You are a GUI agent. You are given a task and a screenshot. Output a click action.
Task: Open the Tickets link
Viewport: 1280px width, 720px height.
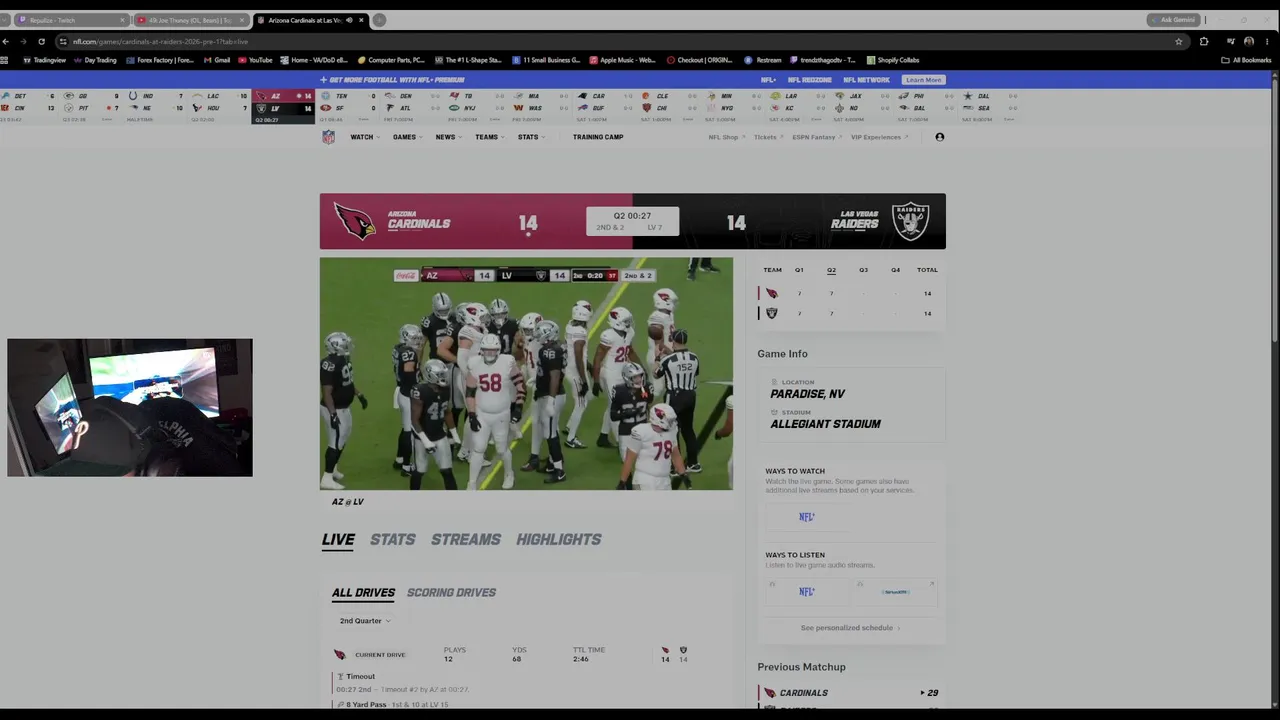(767, 137)
